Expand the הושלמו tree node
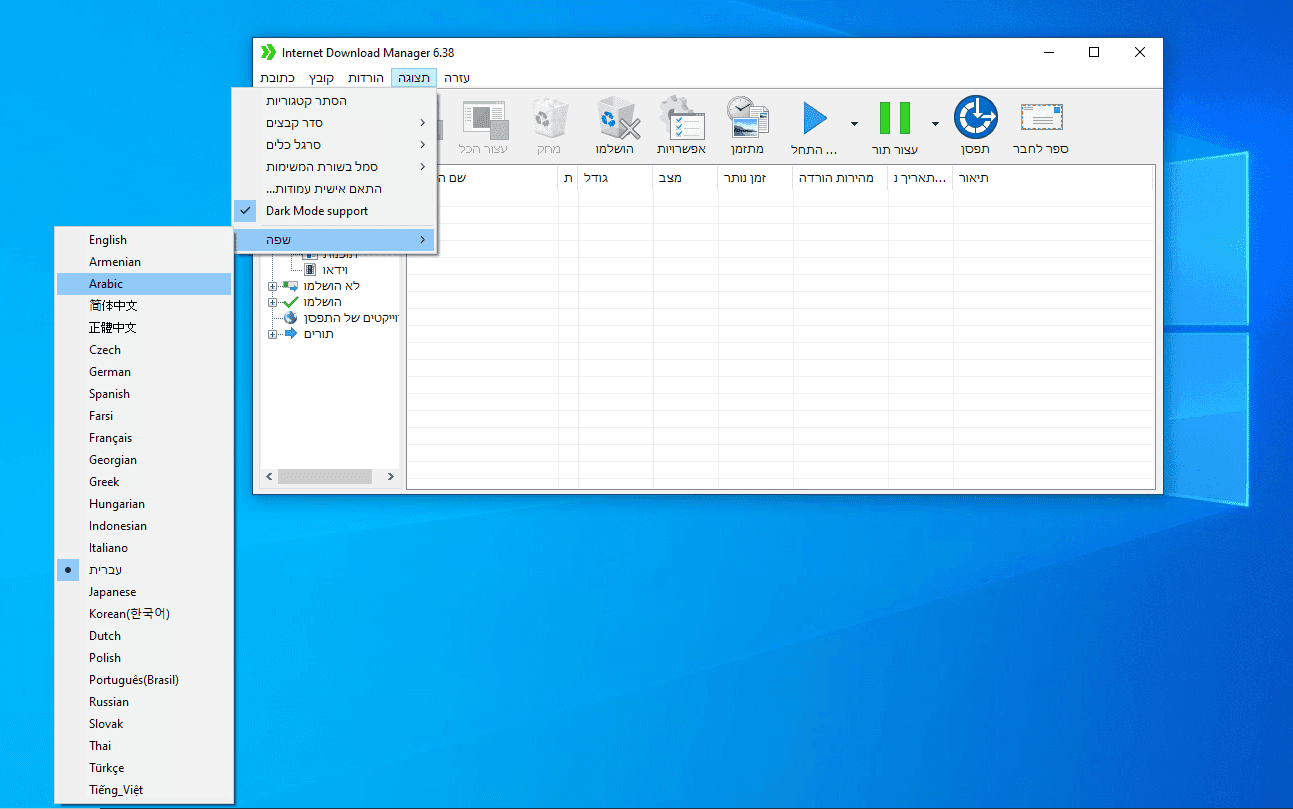Viewport: 1293px width, 809px height. (x=272, y=302)
